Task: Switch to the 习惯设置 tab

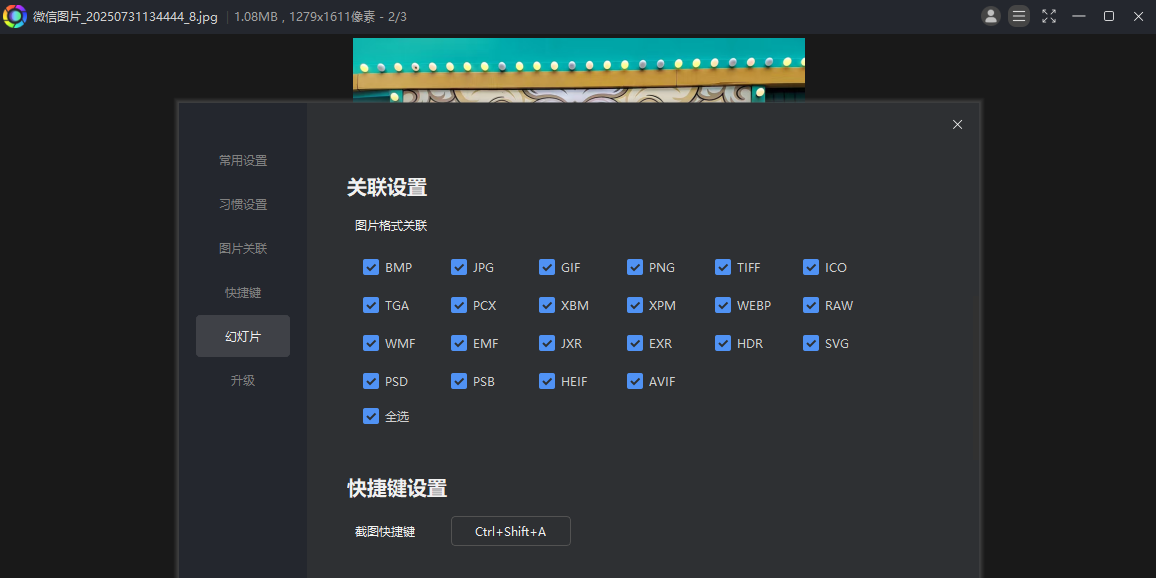Action: click(x=243, y=204)
